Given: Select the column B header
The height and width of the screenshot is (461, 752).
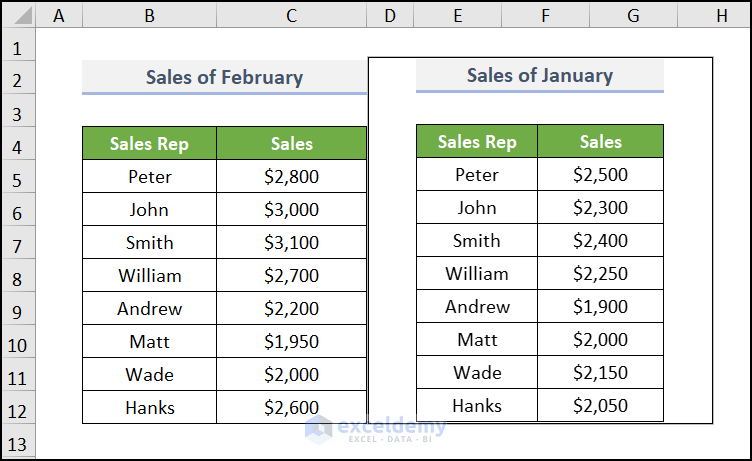Looking at the screenshot, I should (149, 15).
